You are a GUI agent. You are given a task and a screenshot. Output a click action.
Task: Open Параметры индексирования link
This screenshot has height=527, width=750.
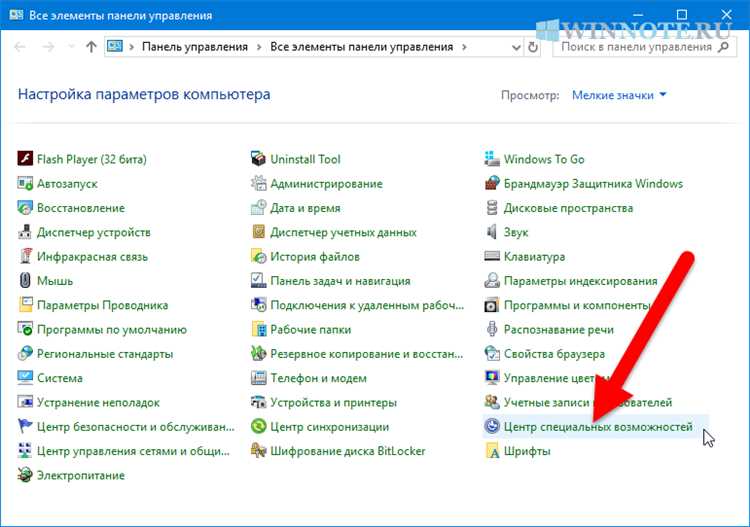(x=581, y=280)
